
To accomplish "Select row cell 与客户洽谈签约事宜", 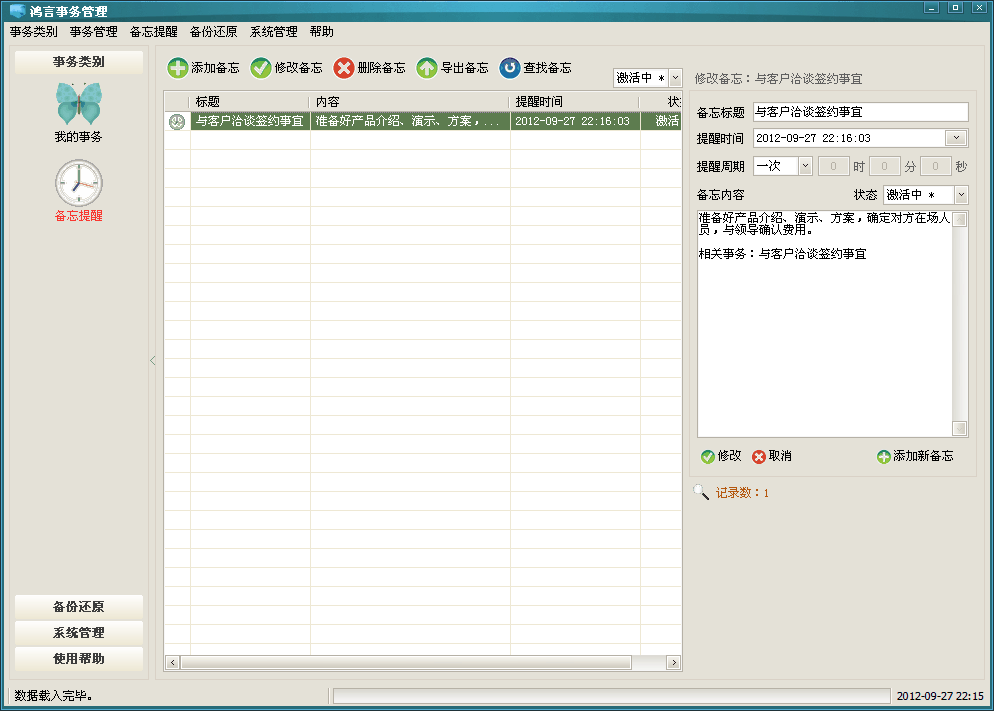I will [250, 121].
